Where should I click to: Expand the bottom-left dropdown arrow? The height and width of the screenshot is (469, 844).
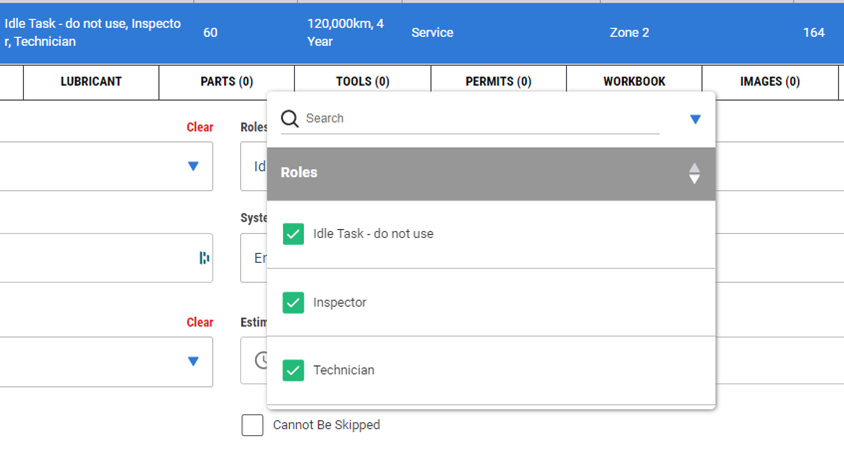click(193, 361)
